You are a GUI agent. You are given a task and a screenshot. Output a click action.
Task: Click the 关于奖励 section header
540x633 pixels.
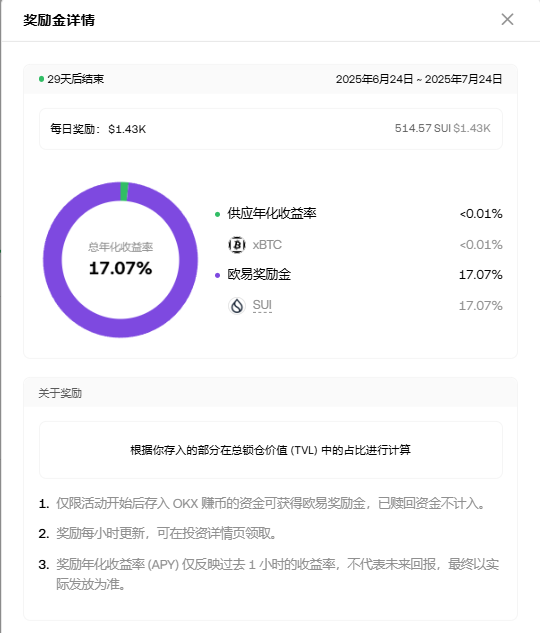[60, 393]
